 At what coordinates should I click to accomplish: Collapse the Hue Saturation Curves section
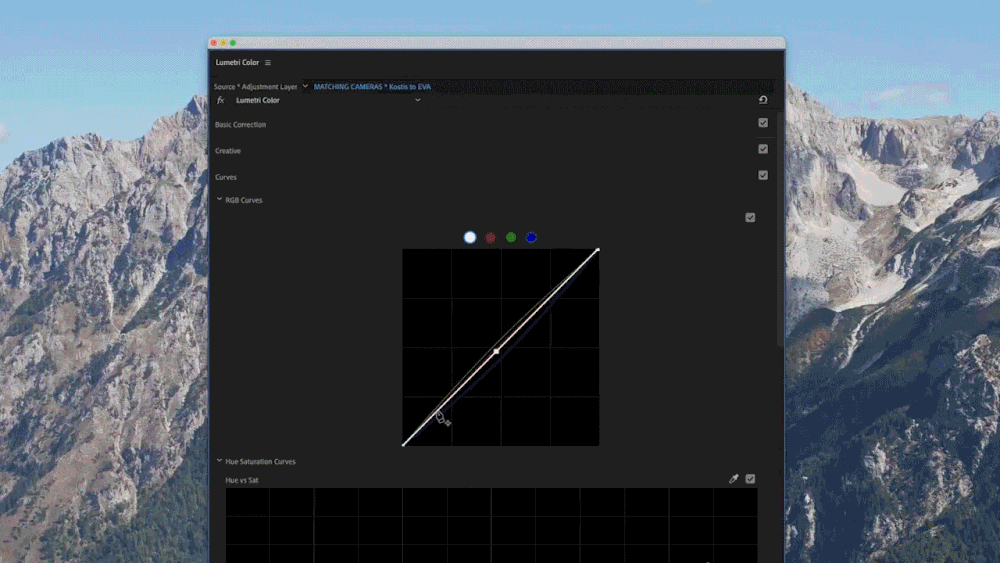point(219,461)
